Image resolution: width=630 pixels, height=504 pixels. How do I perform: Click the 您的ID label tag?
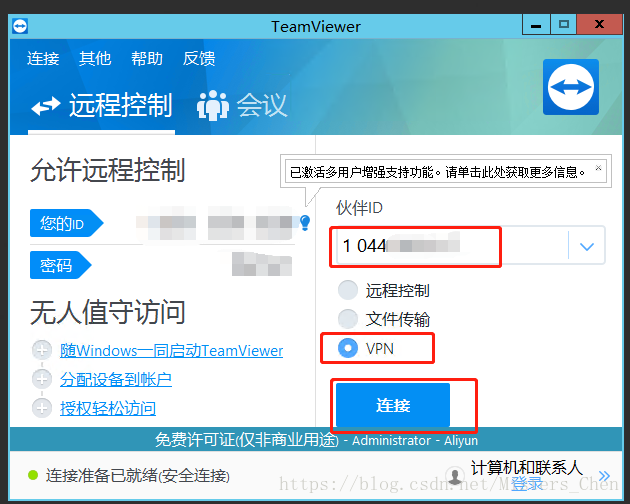point(66,223)
